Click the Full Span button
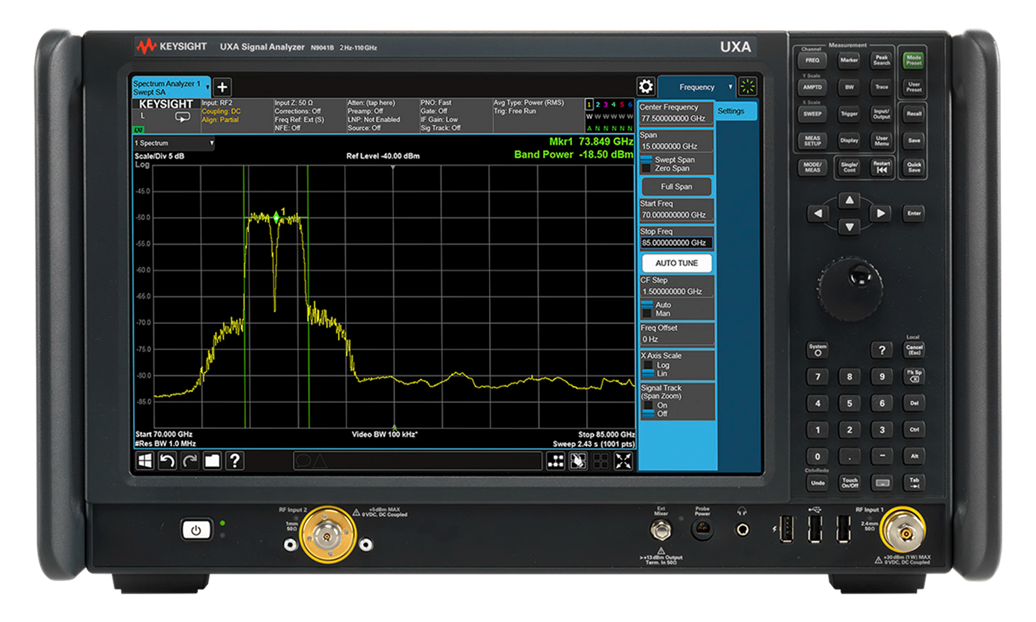 (677, 186)
